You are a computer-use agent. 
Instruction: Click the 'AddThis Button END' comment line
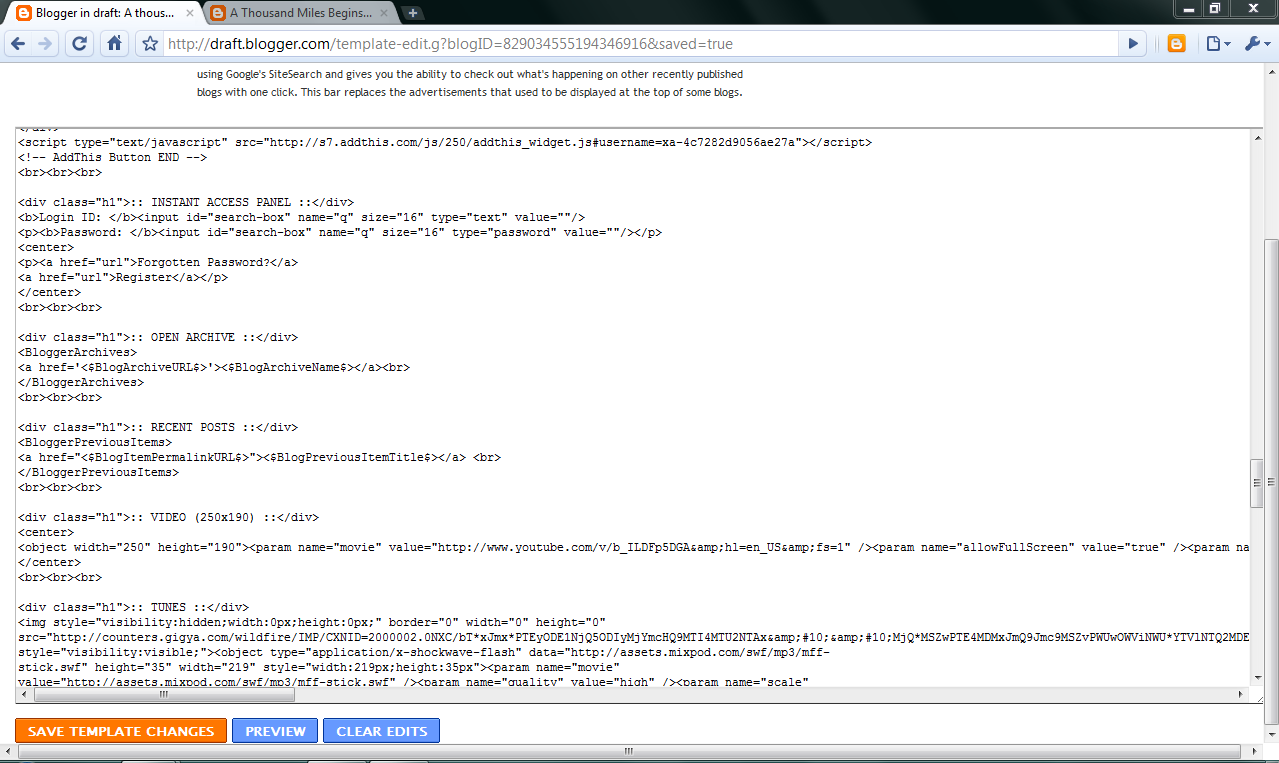point(112,157)
